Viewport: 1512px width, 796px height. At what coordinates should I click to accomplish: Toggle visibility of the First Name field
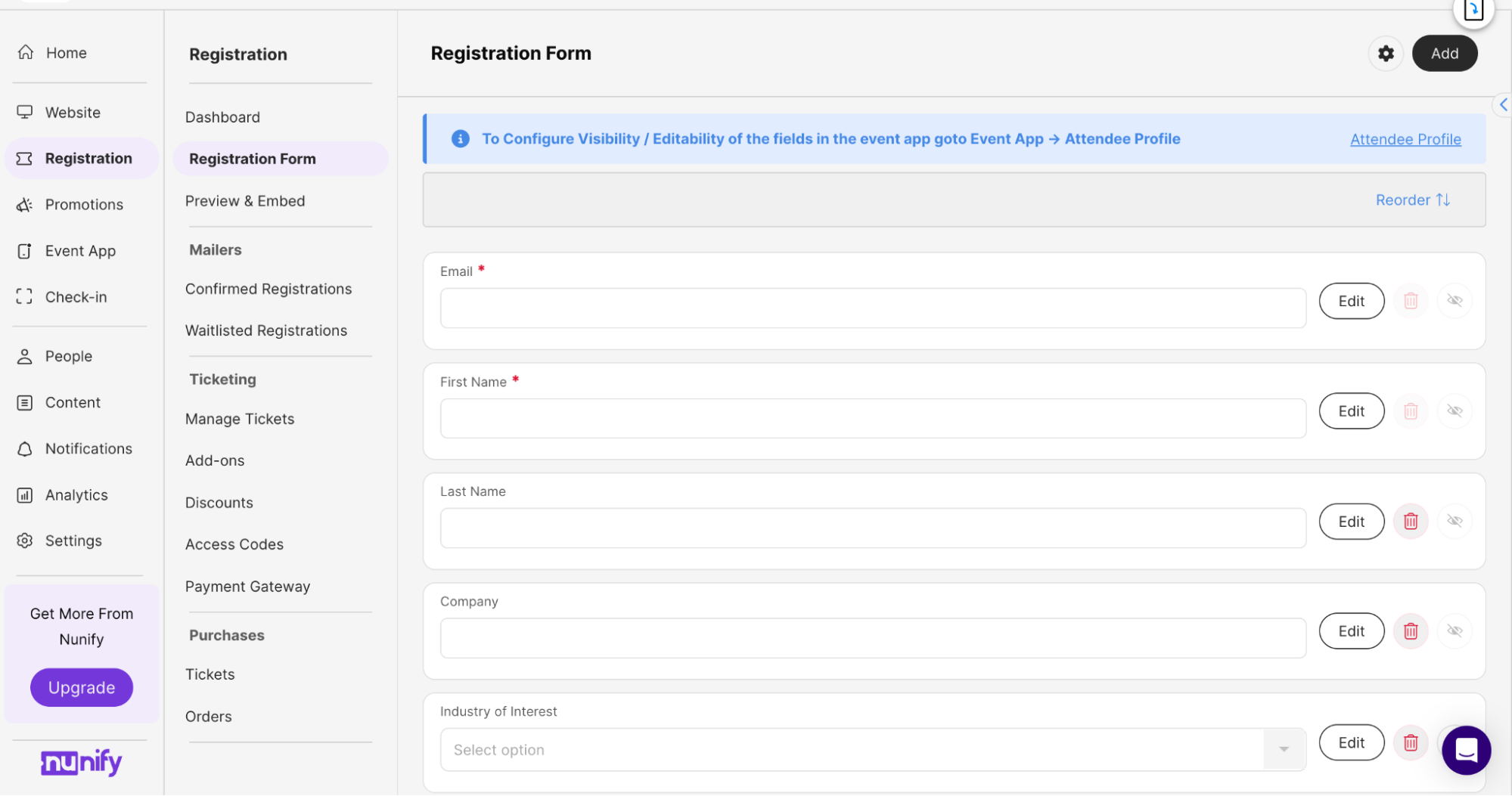point(1455,411)
